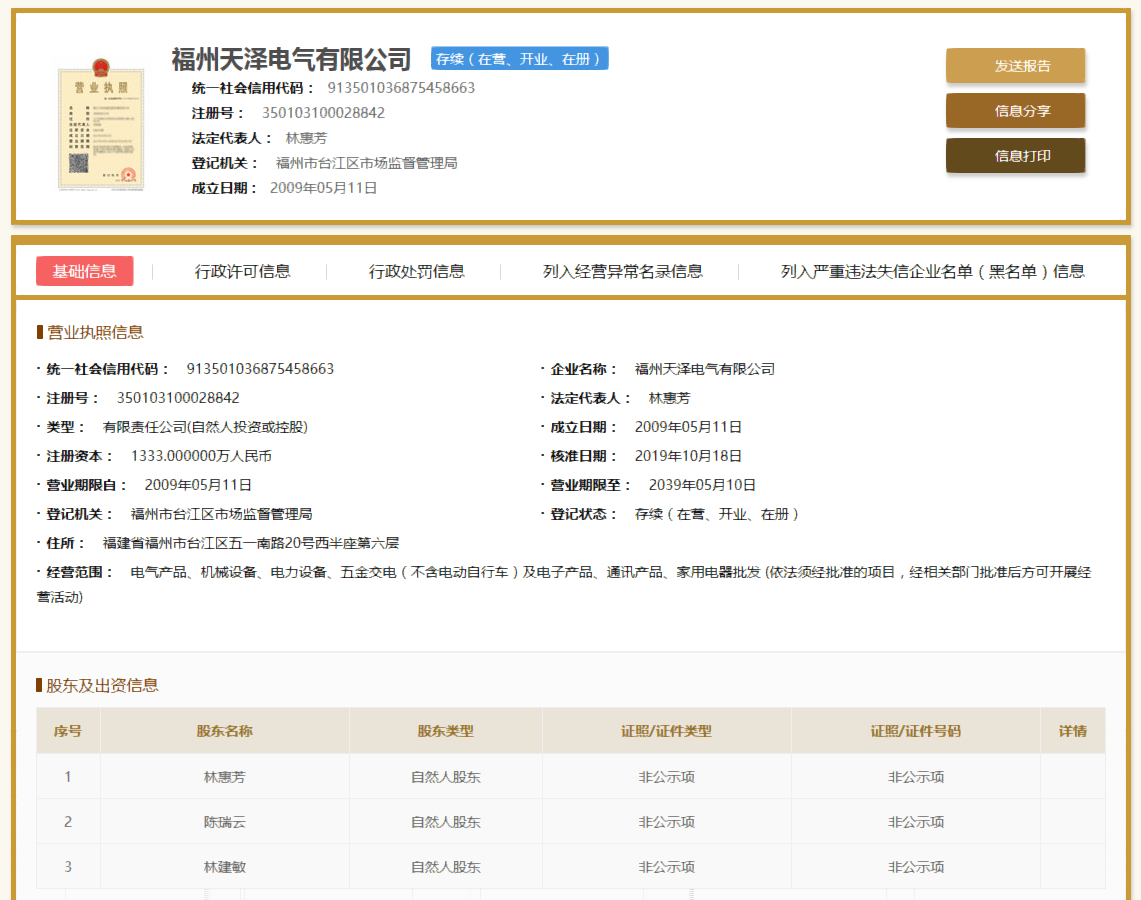Select the 类型 value 有限责任公司(自然人投资或控股)
1141x900 pixels.
(x=205, y=427)
